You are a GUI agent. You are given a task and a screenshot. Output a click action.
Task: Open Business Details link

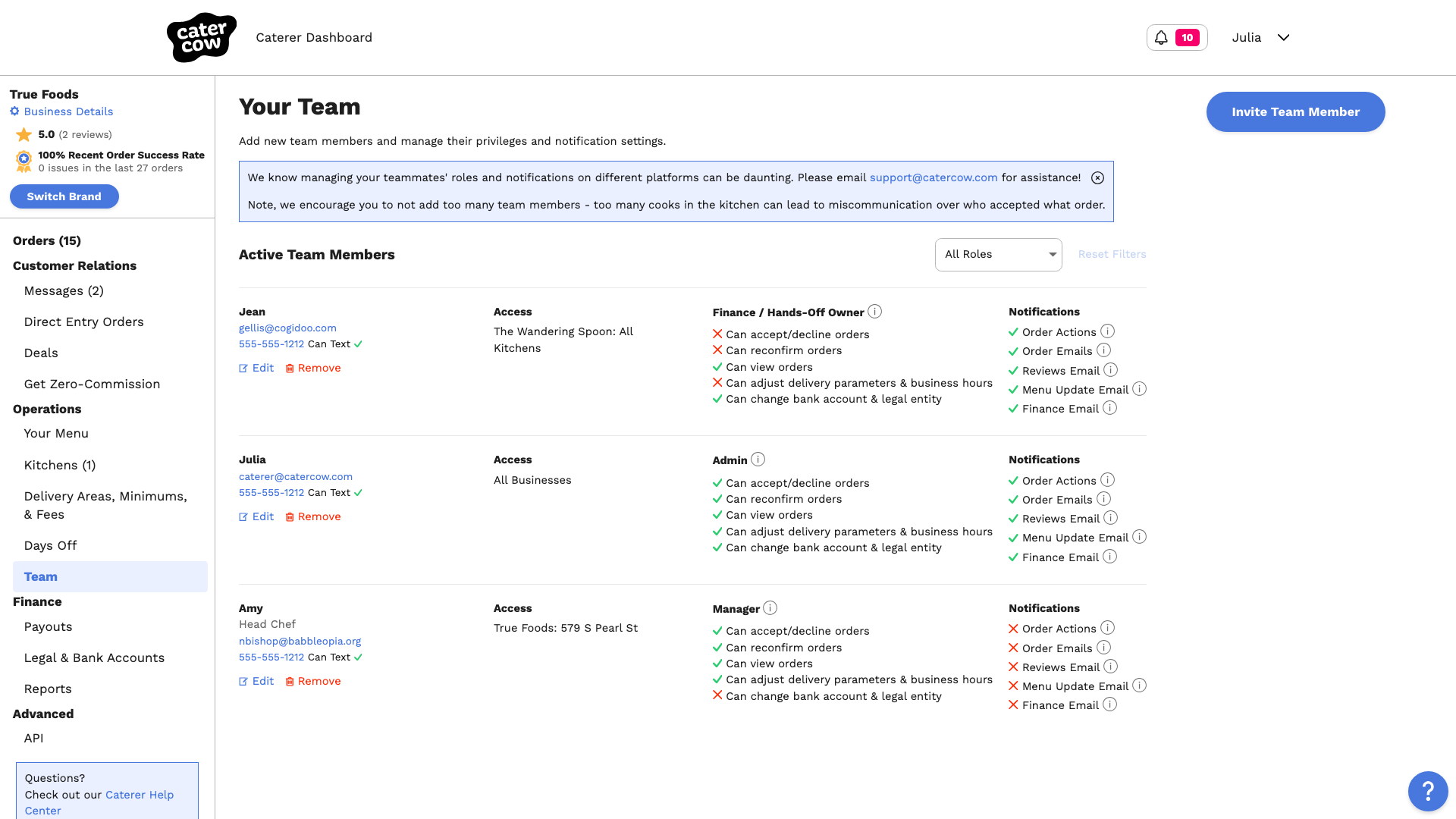tap(61, 111)
